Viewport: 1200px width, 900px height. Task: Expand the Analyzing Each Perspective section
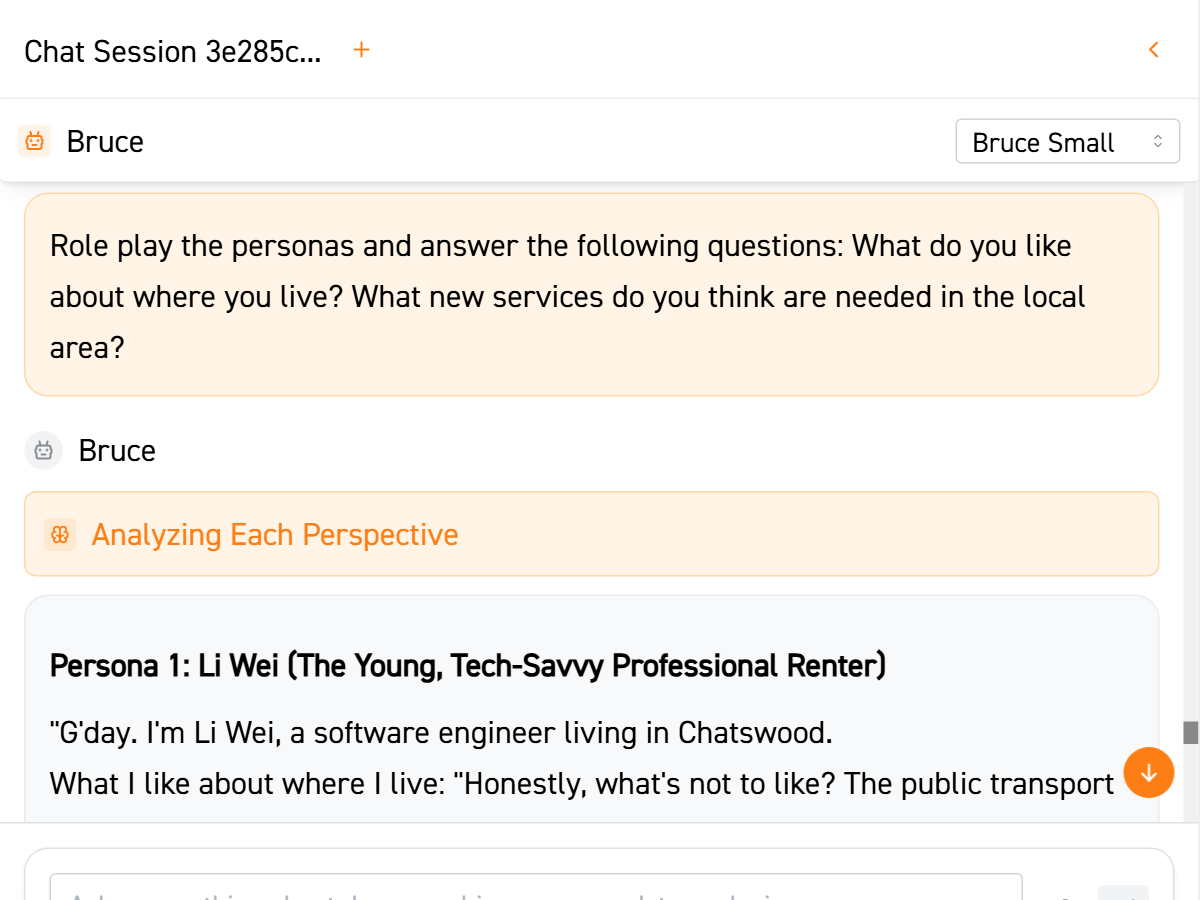pyautogui.click(x=274, y=535)
